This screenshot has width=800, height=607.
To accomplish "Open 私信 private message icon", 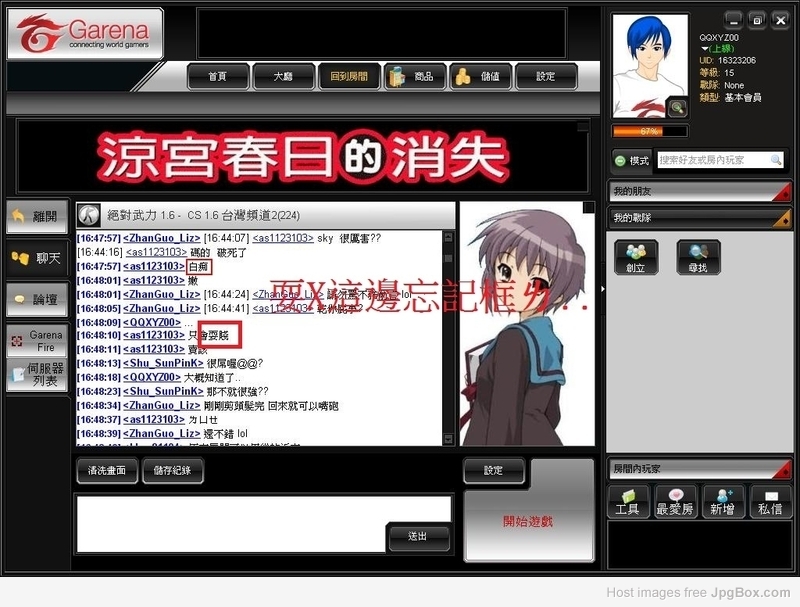I will point(770,501).
